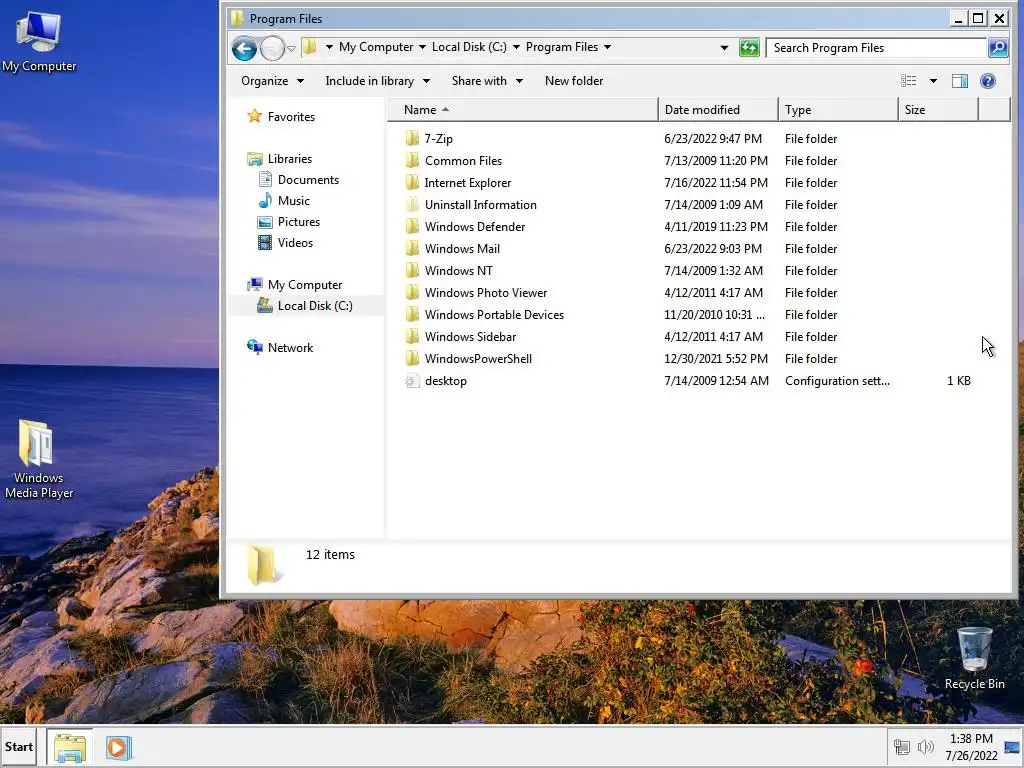
Task: Open the Include in library menu
Action: click(377, 81)
